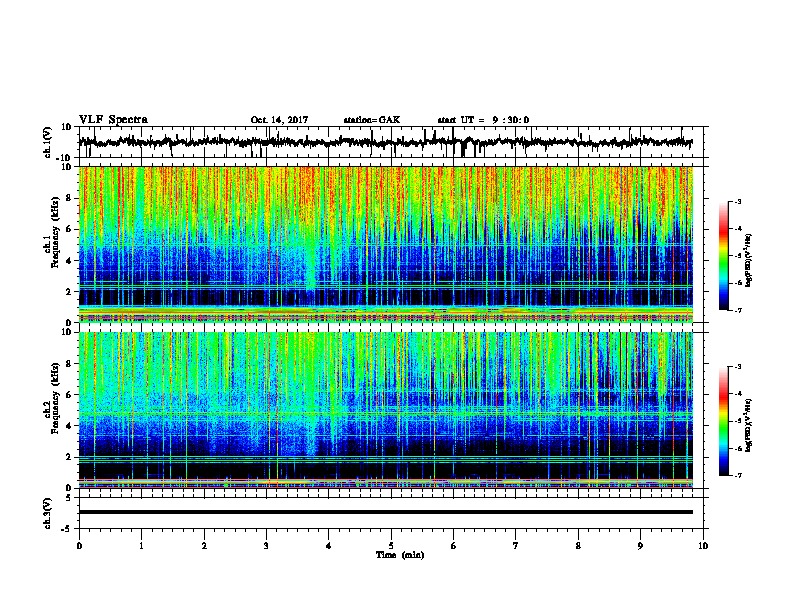Click the ch.2 colorbar "log(PSD)" label

click(749, 426)
